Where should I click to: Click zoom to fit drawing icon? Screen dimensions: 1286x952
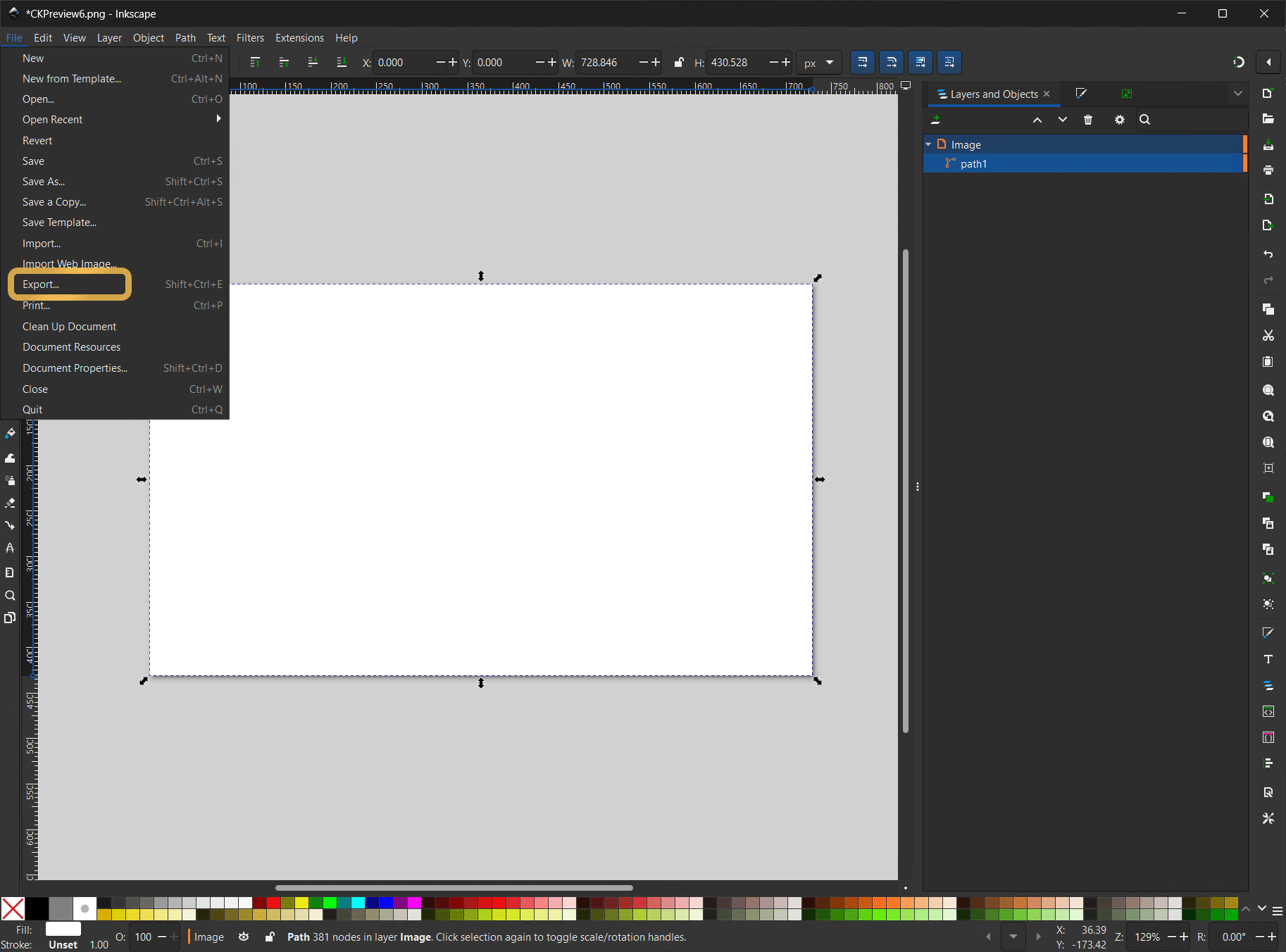pos(1268,416)
